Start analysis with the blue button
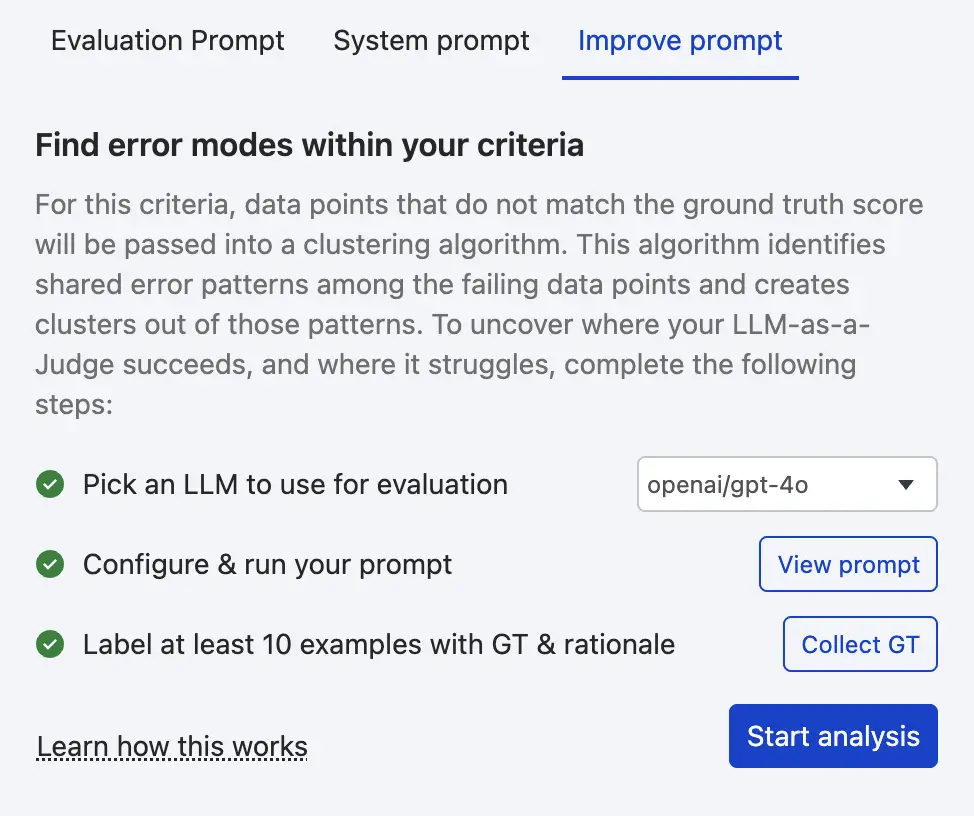This screenshot has height=816, width=974. click(833, 737)
